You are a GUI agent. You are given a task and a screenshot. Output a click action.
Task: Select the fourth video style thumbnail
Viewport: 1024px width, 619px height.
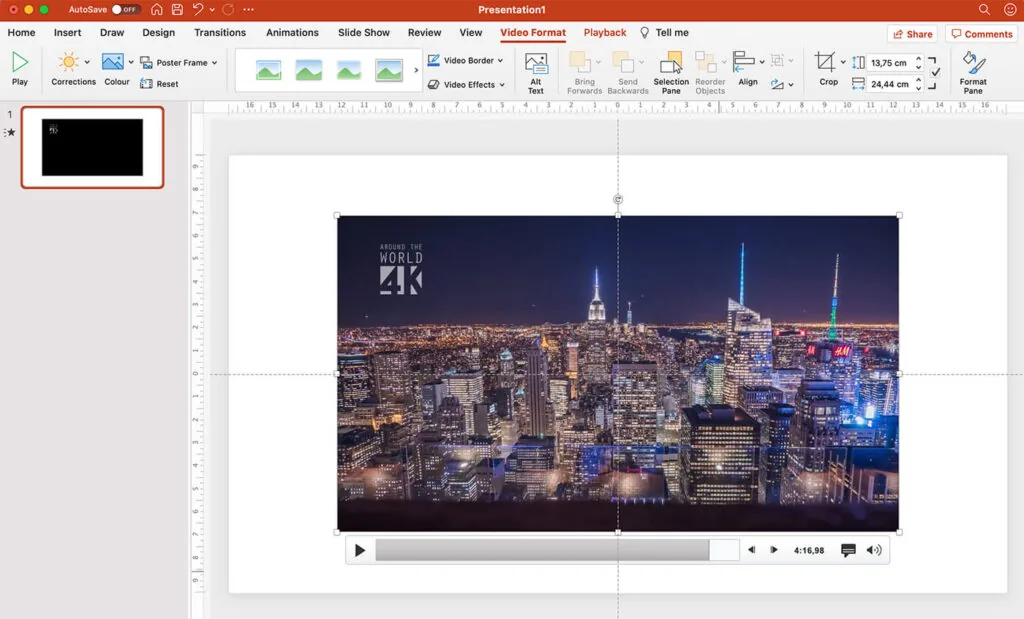coord(389,70)
